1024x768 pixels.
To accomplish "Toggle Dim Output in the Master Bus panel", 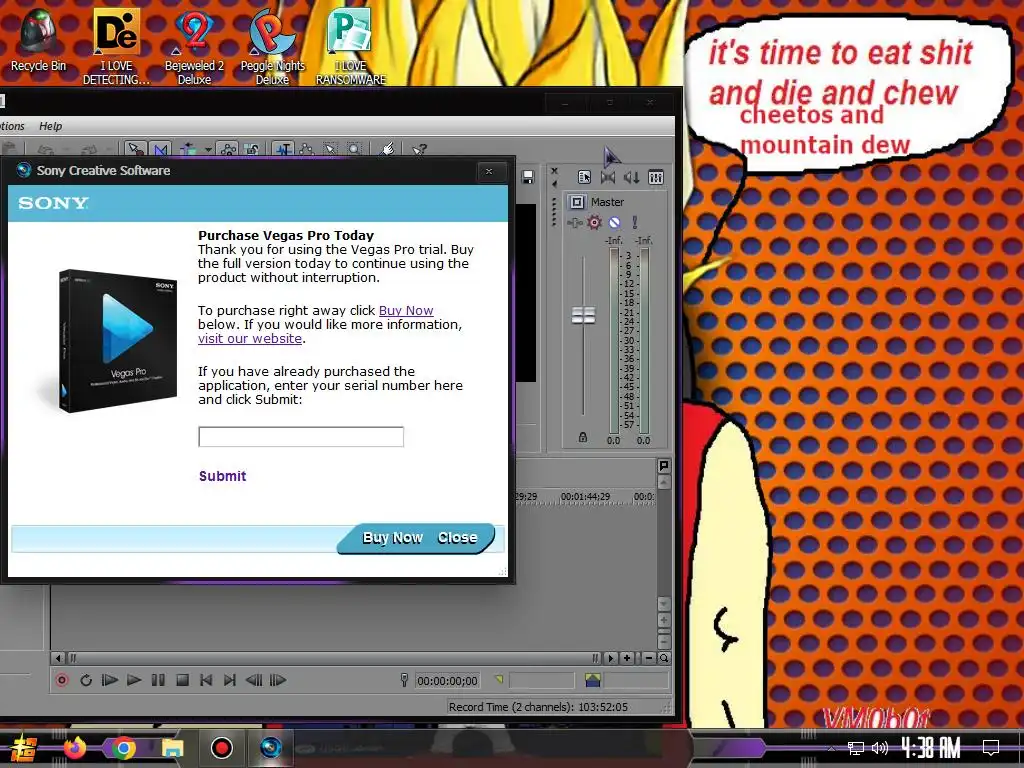I will pos(632,177).
